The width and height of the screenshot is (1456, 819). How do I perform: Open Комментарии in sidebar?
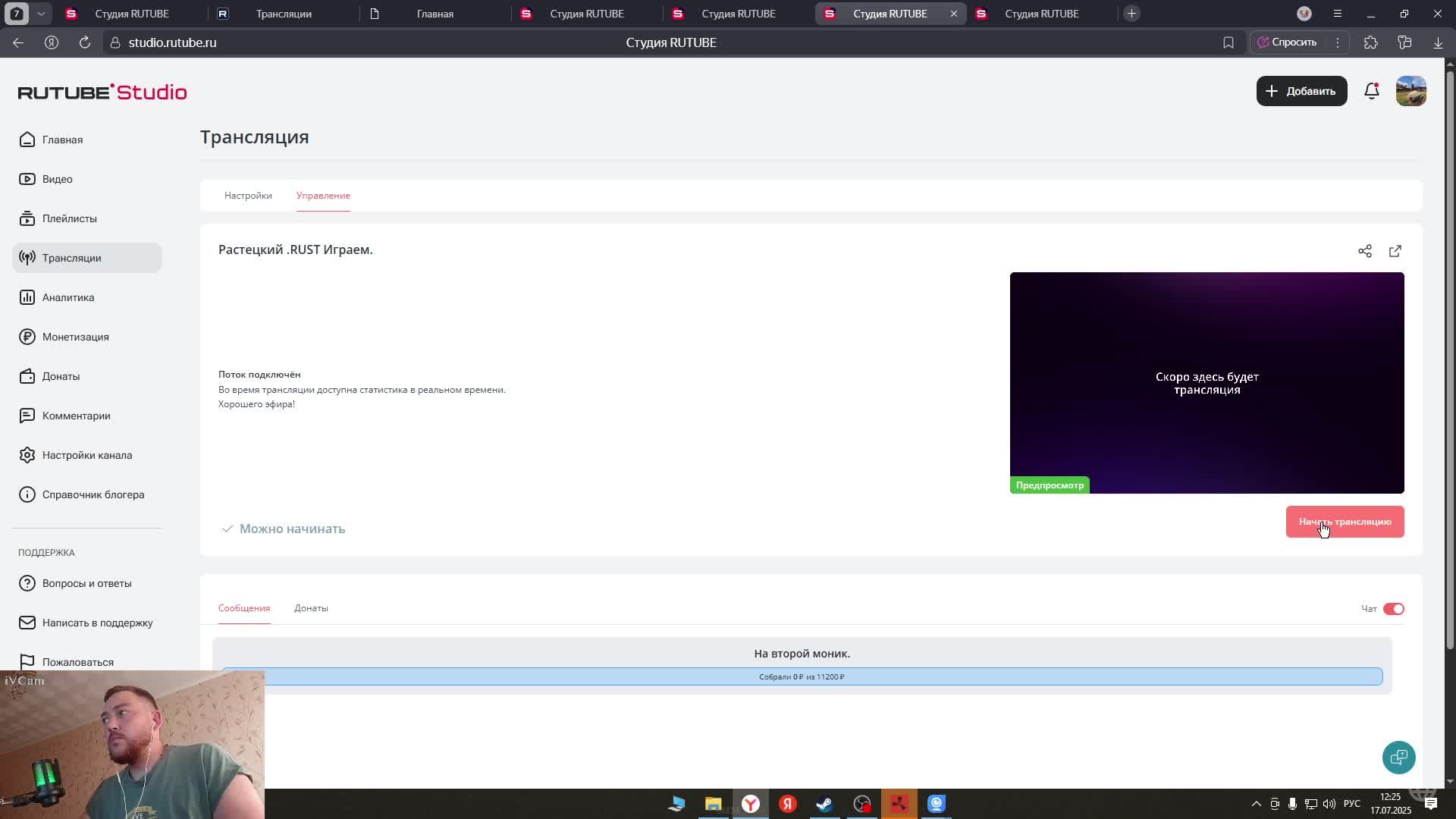point(76,416)
